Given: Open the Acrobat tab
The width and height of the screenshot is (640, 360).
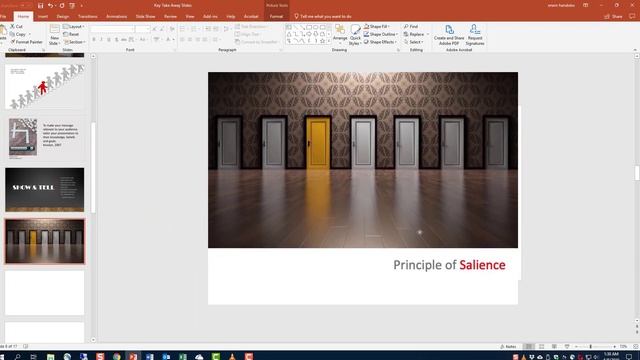Looking at the screenshot, I should pos(251,16).
